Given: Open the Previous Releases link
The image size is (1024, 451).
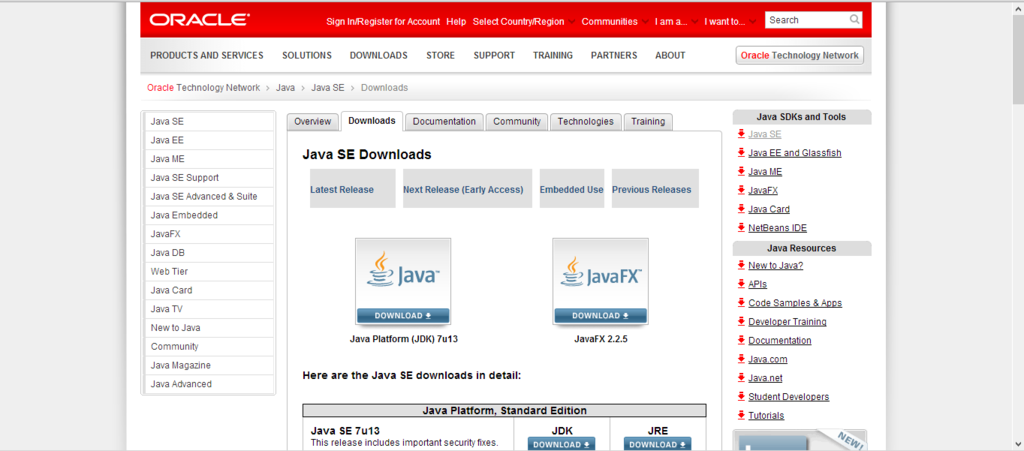Looking at the screenshot, I should [651, 189].
